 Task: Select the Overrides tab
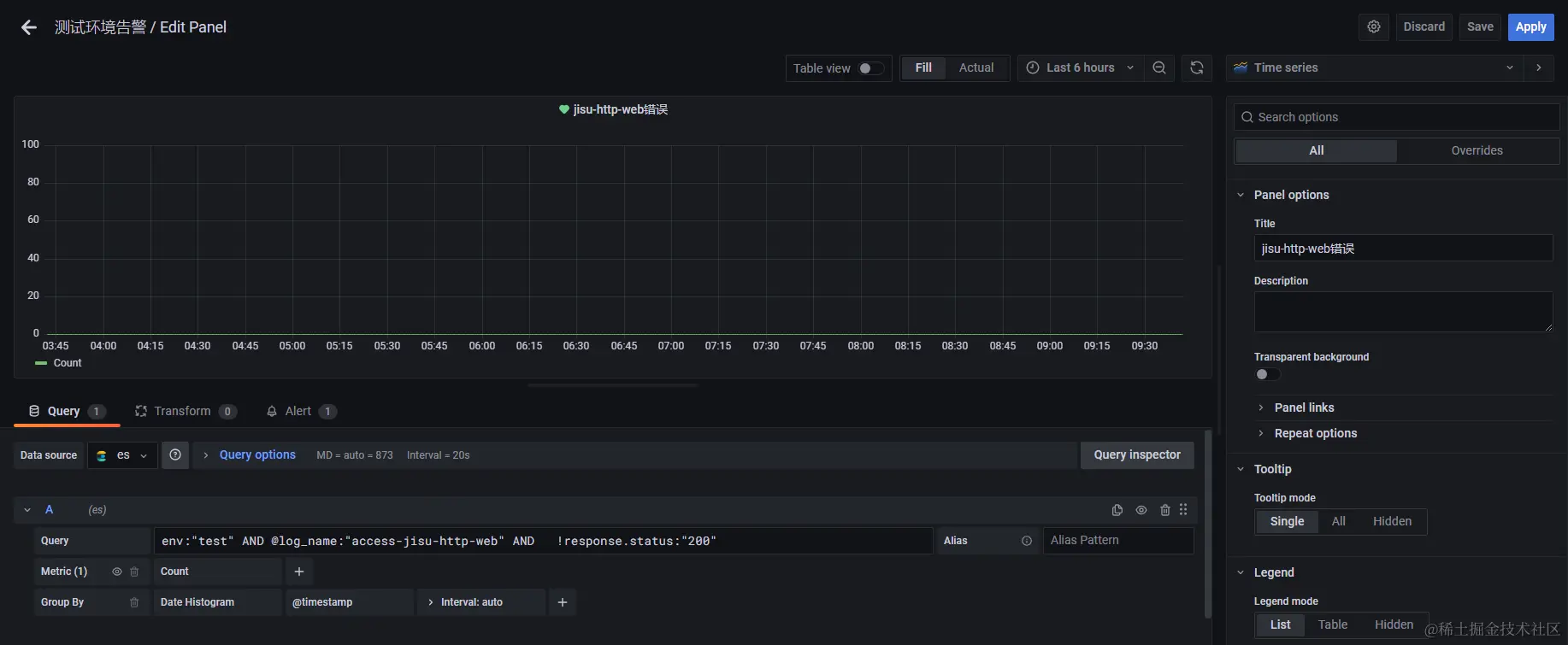(x=1477, y=150)
